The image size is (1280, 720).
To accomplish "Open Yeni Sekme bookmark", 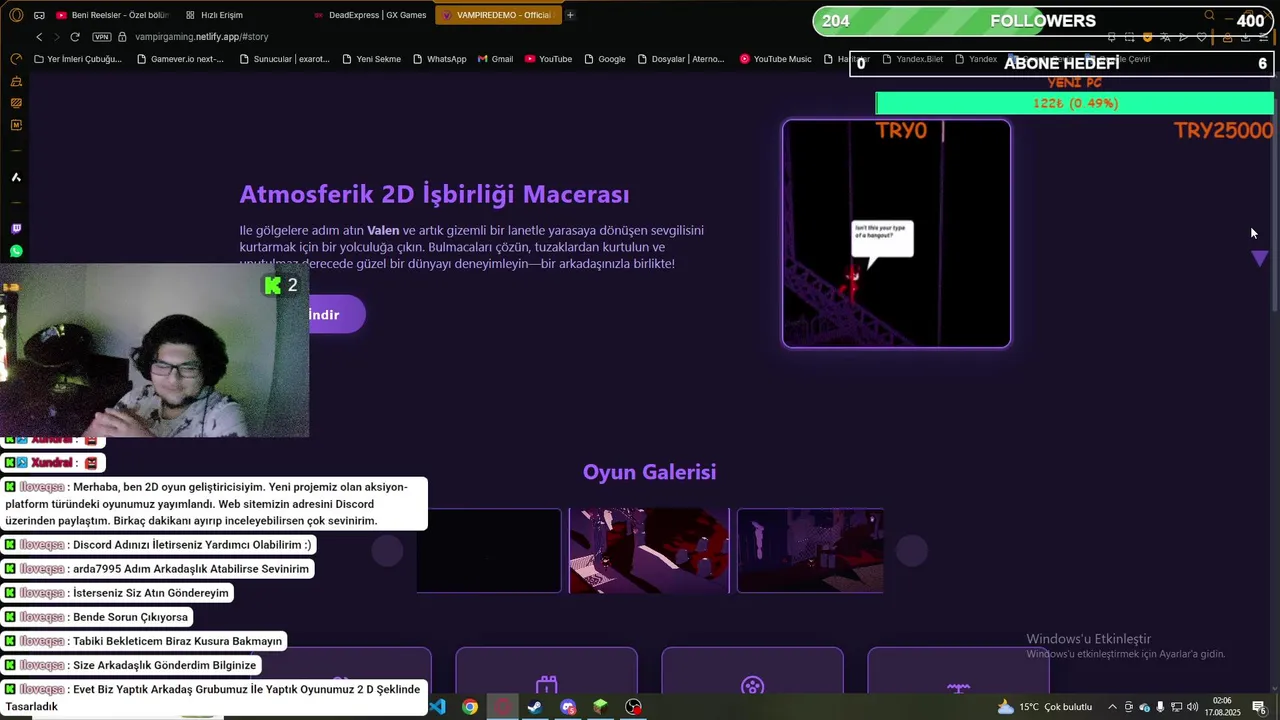I will pos(371,59).
